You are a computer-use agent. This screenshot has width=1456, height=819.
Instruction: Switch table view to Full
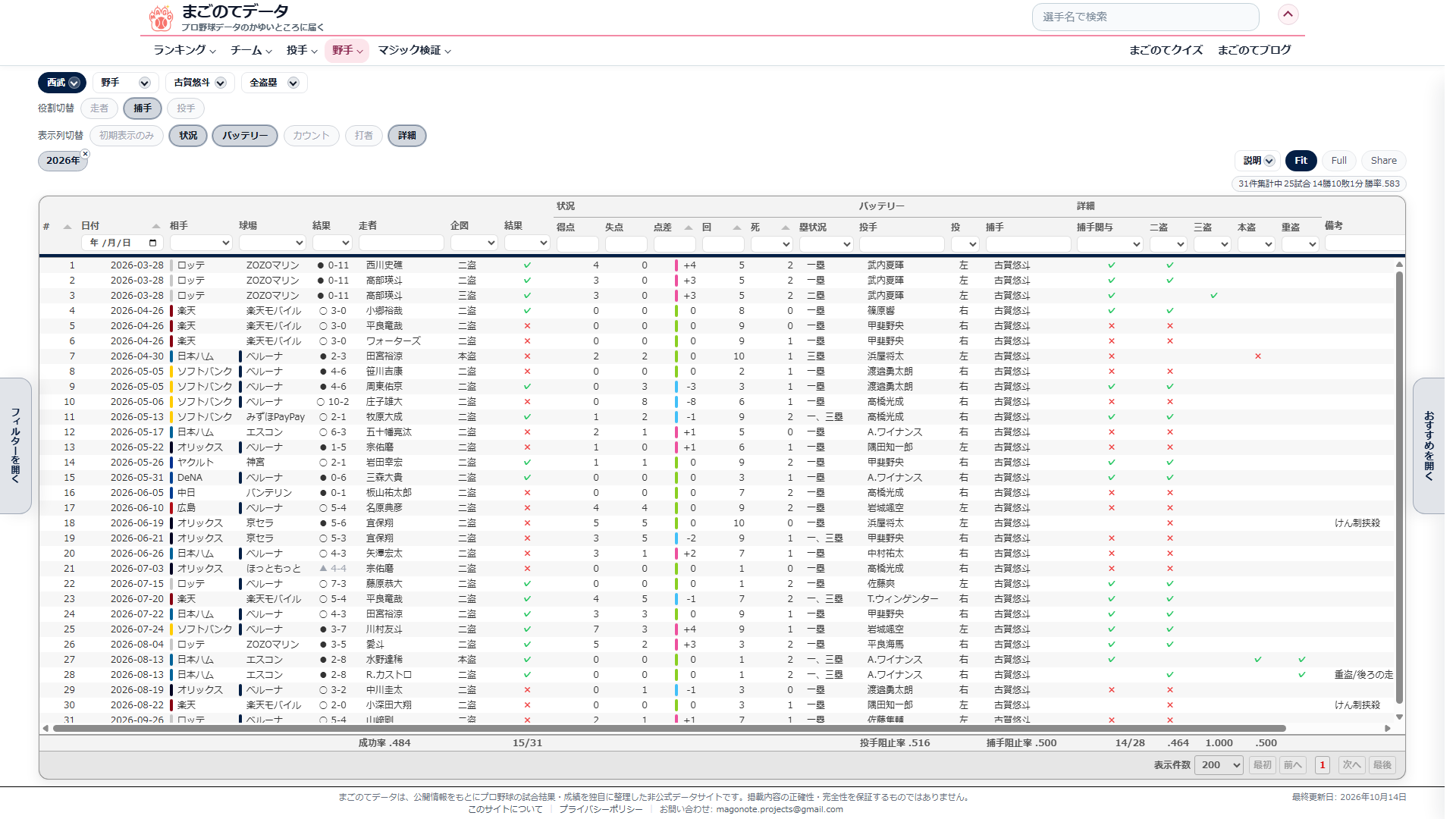tap(1338, 161)
